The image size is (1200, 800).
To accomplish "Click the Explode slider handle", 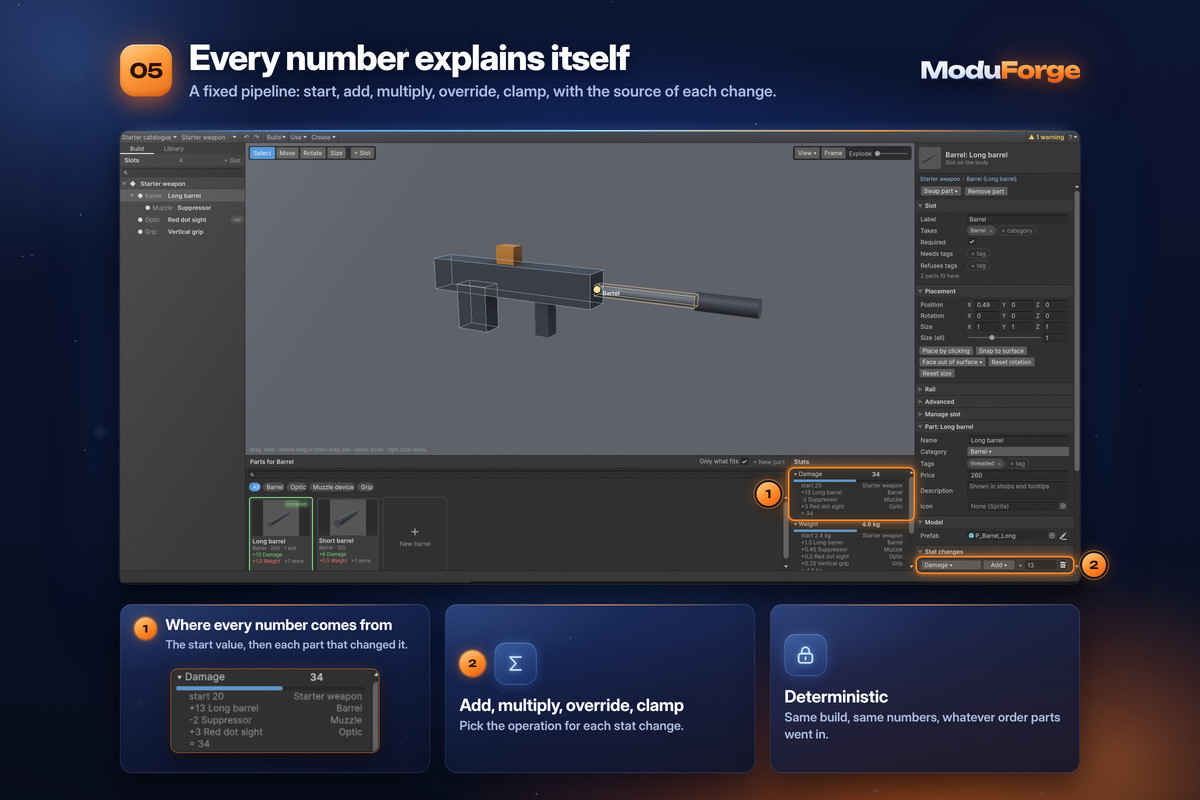I will pyautogui.click(x=877, y=154).
